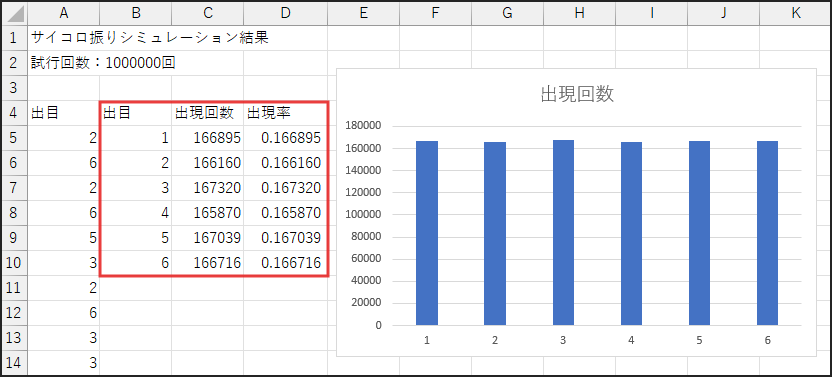Click cell showing 166160

pos(207,162)
